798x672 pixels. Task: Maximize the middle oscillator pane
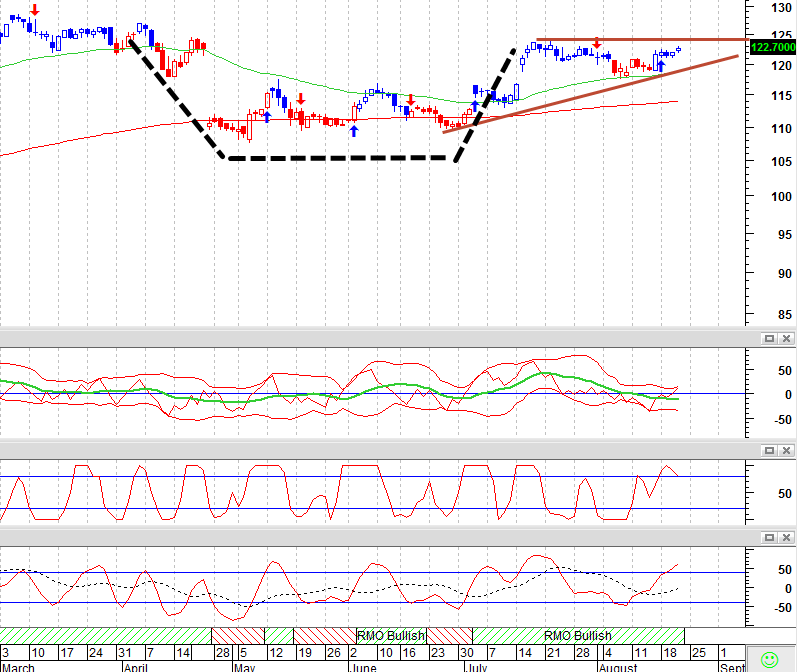pos(769,451)
